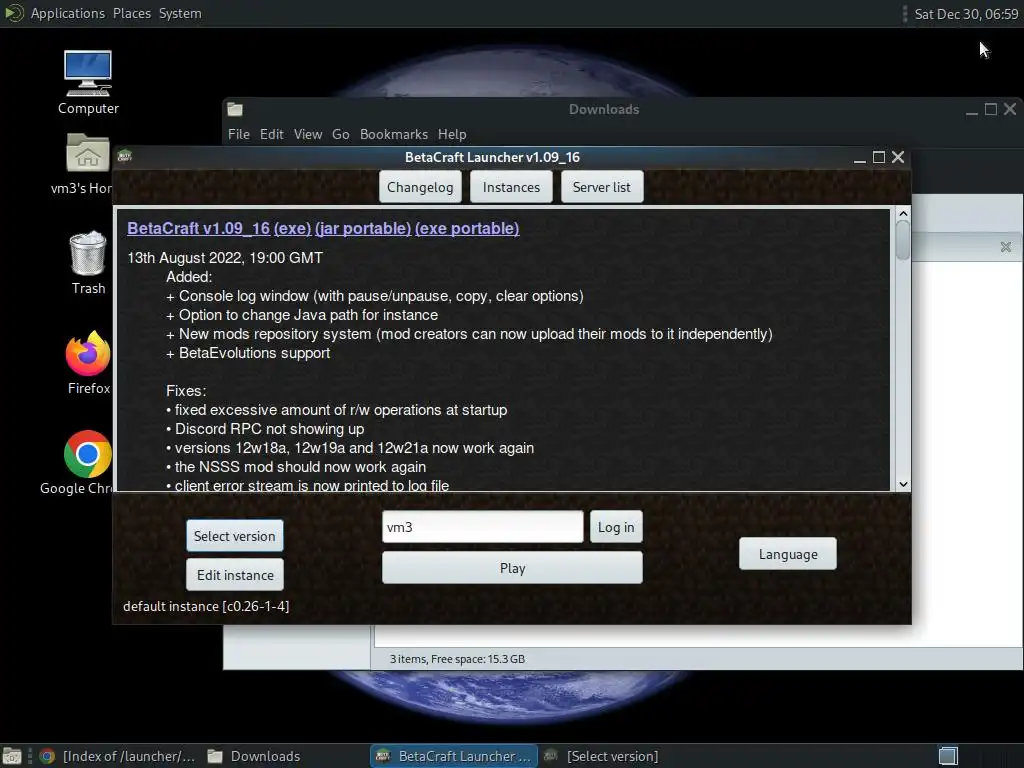The width and height of the screenshot is (1024, 768).
Task: Open Bookmarks menu in Downloads window
Action: pos(394,134)
